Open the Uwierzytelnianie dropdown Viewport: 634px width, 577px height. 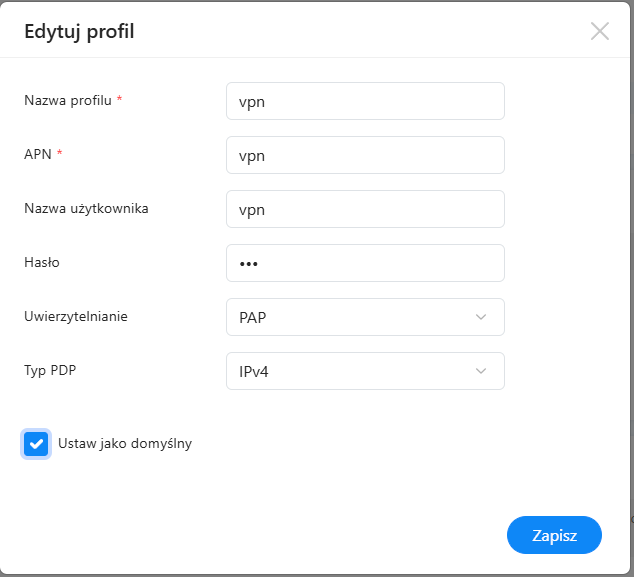tap(365, 317)
